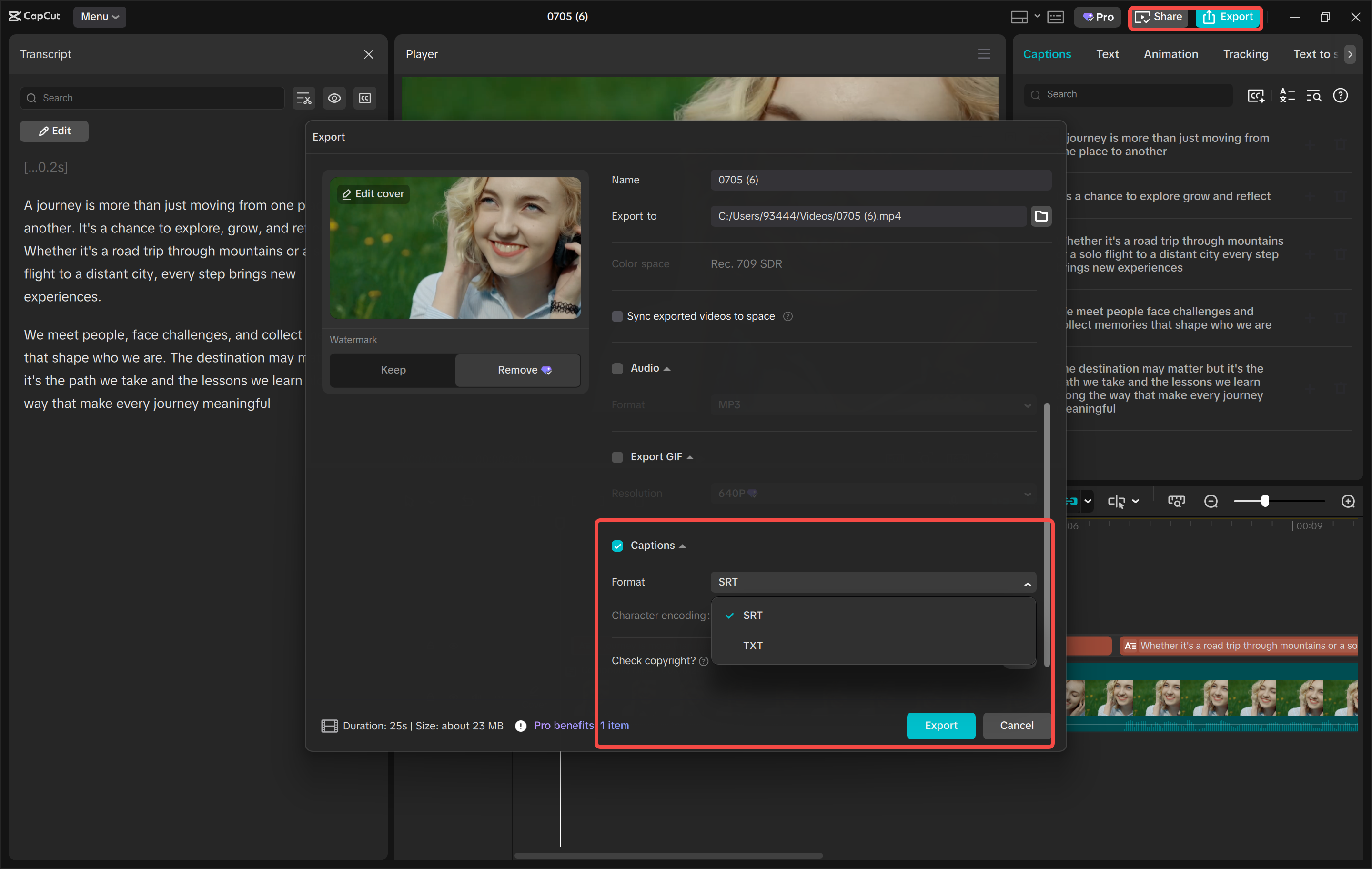This screenshot has height=869, width=1372.
Task: Open the batch trim transcript icon
Action: [x=303, y=98]
